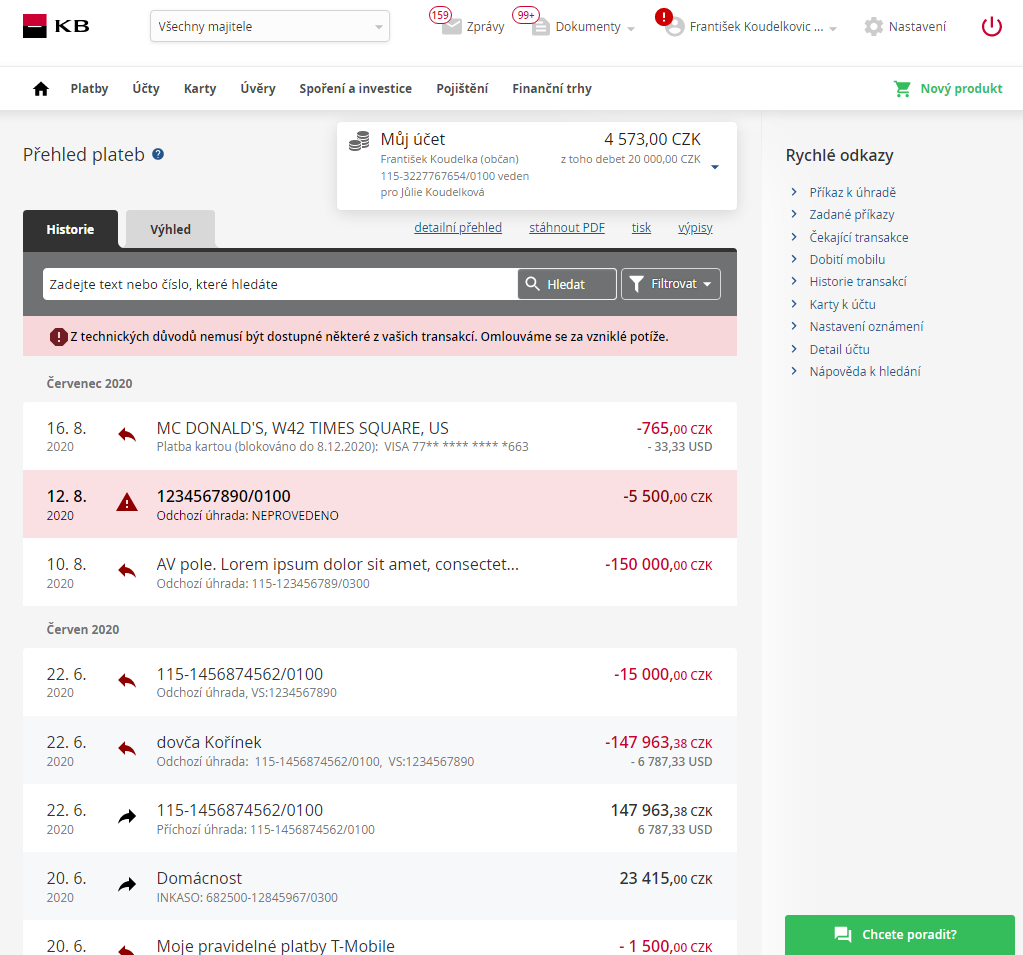Screen dimensions: 1023x955
Task: Click the outgoing payment arrow on MC DONALD'S row
Action: [x=126, y=433]
